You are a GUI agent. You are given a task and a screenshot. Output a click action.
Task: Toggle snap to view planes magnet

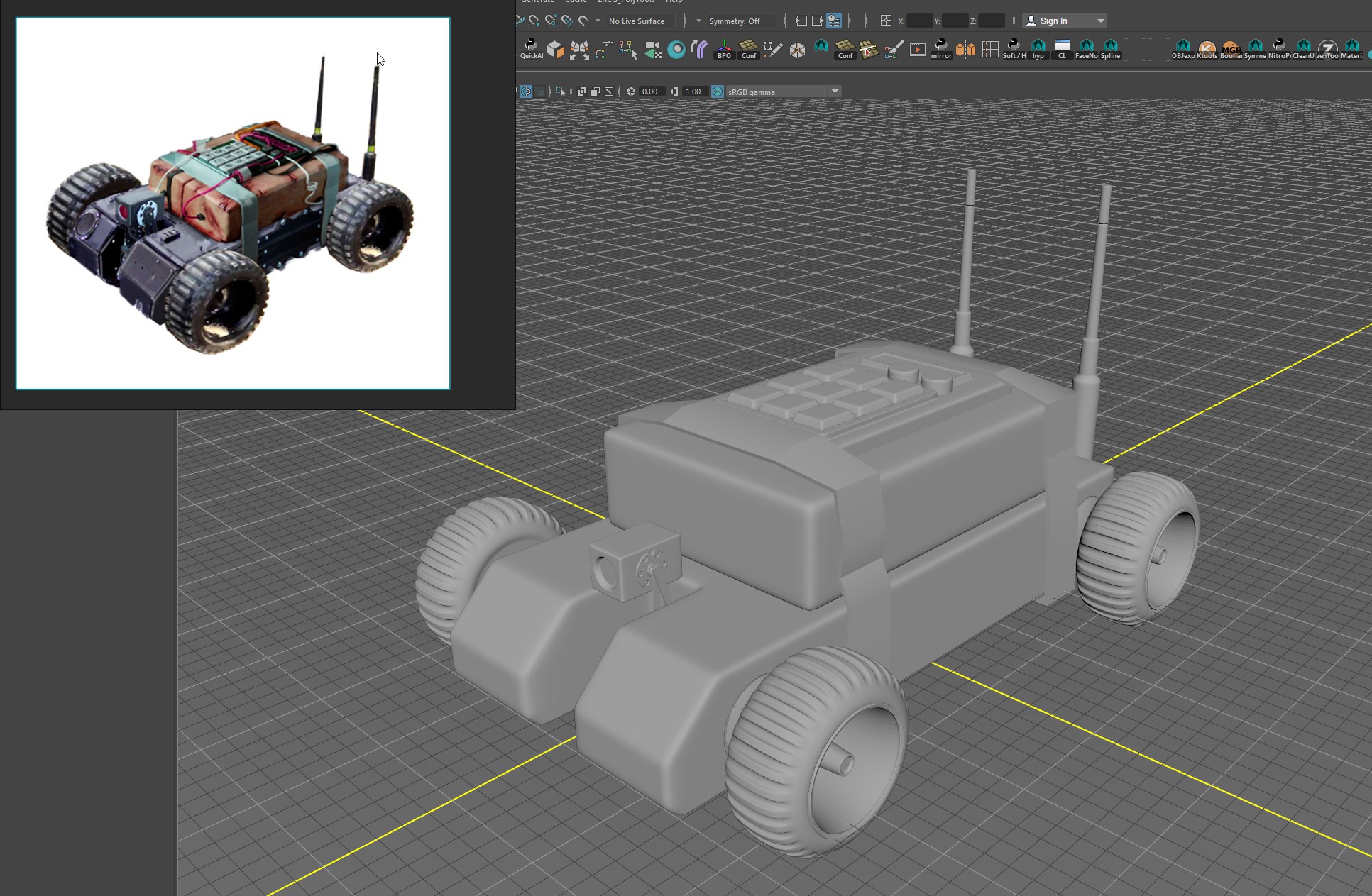point(567,21)
